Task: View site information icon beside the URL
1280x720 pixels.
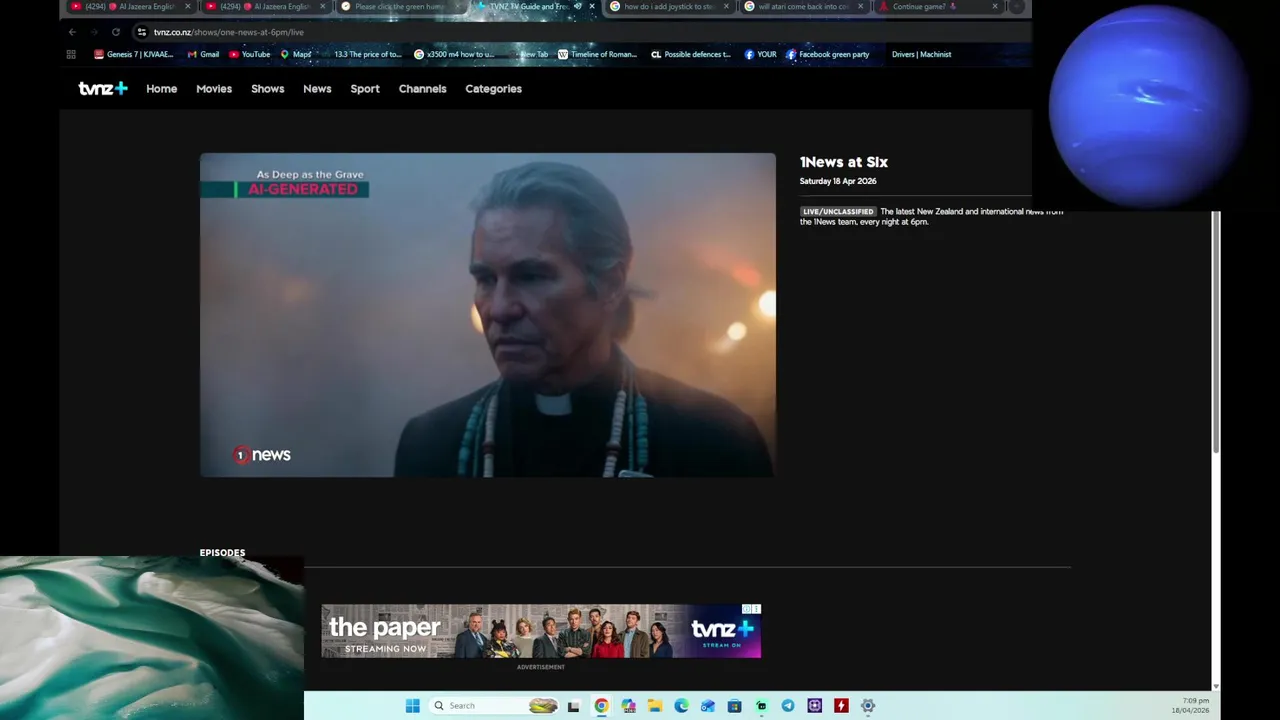Action: pyautogui.click(x=142, y=32)
